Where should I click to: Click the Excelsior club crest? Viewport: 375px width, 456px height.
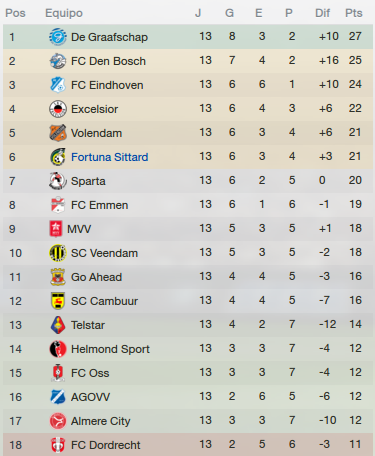58,109
